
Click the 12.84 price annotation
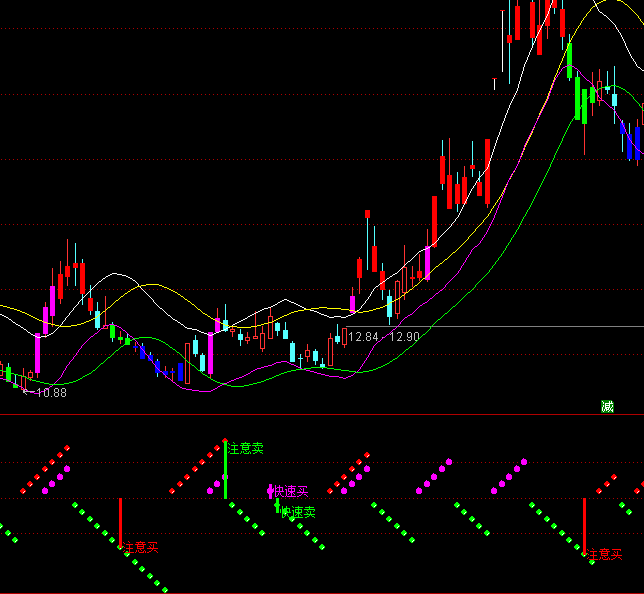pyautogui.click(x=364, y=337)
